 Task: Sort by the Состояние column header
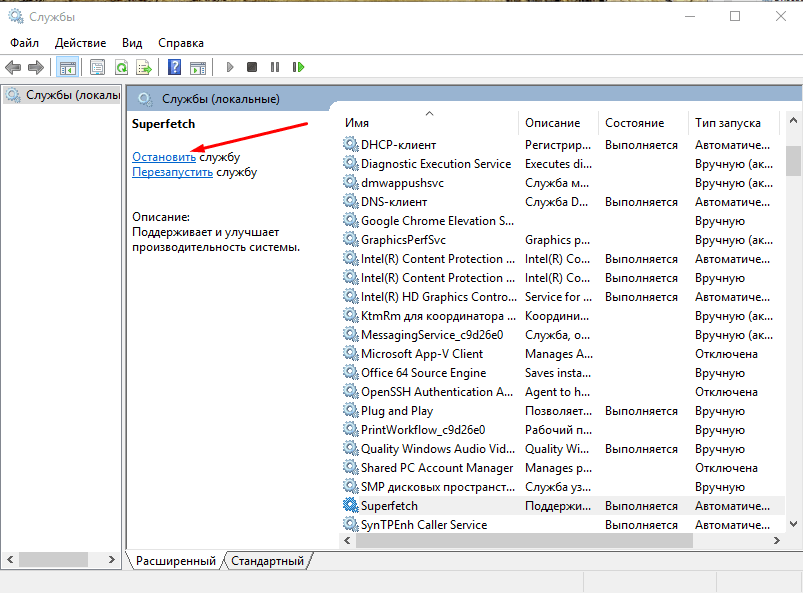coord(644,123)
